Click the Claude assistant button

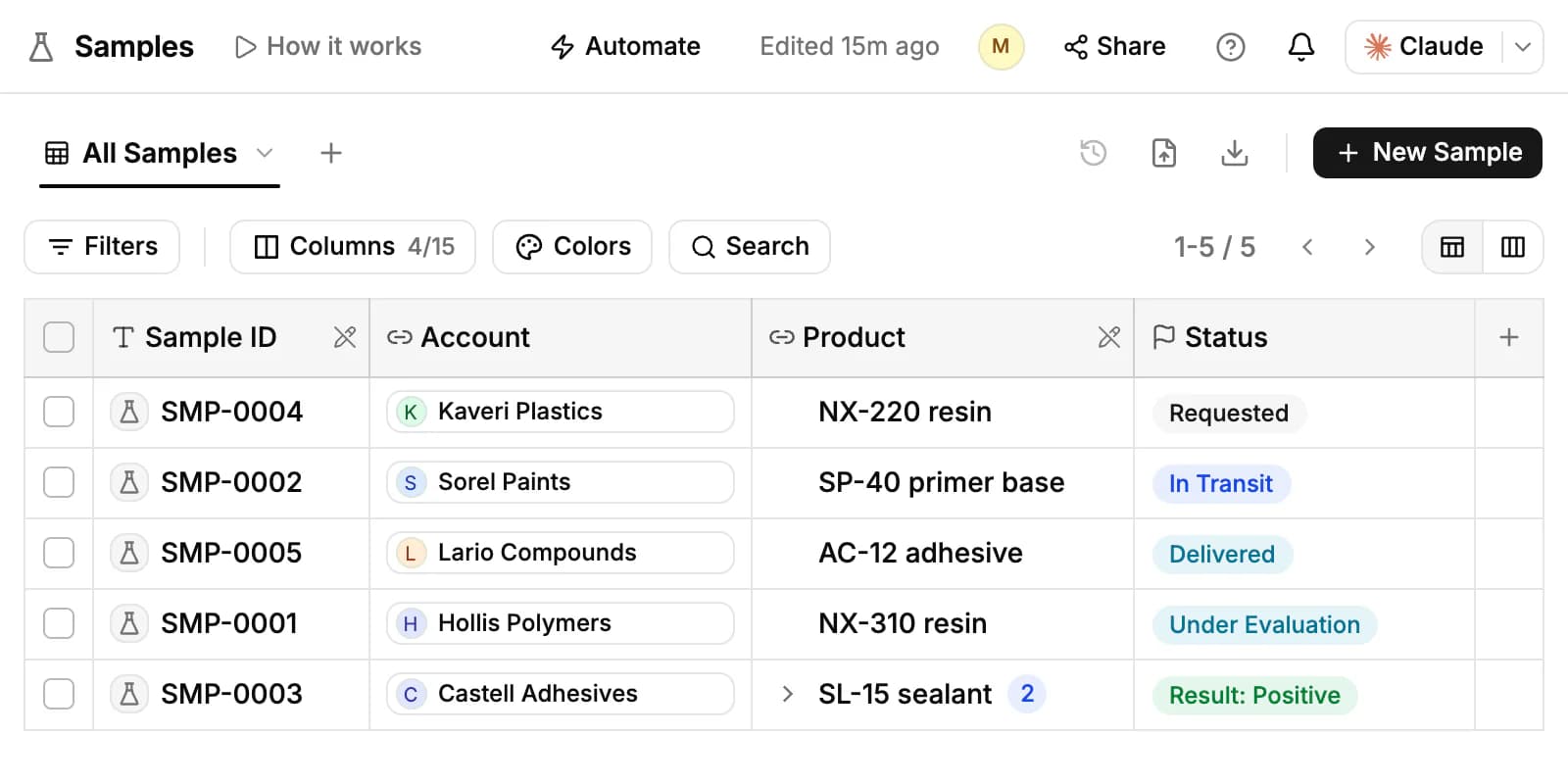[x=1424, y=46]
